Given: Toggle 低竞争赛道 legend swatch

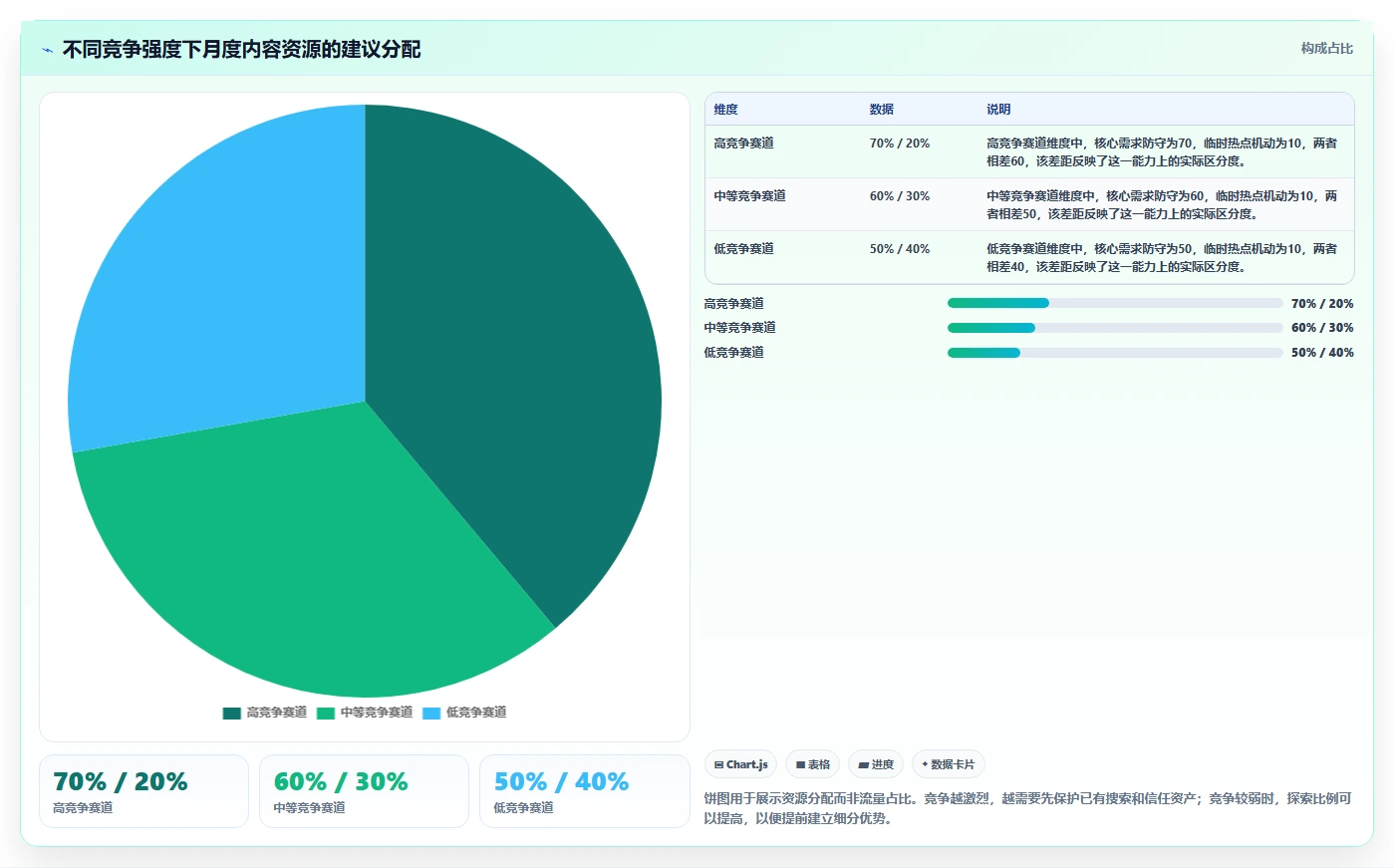Looking at the screenshot, I should 431,713.
